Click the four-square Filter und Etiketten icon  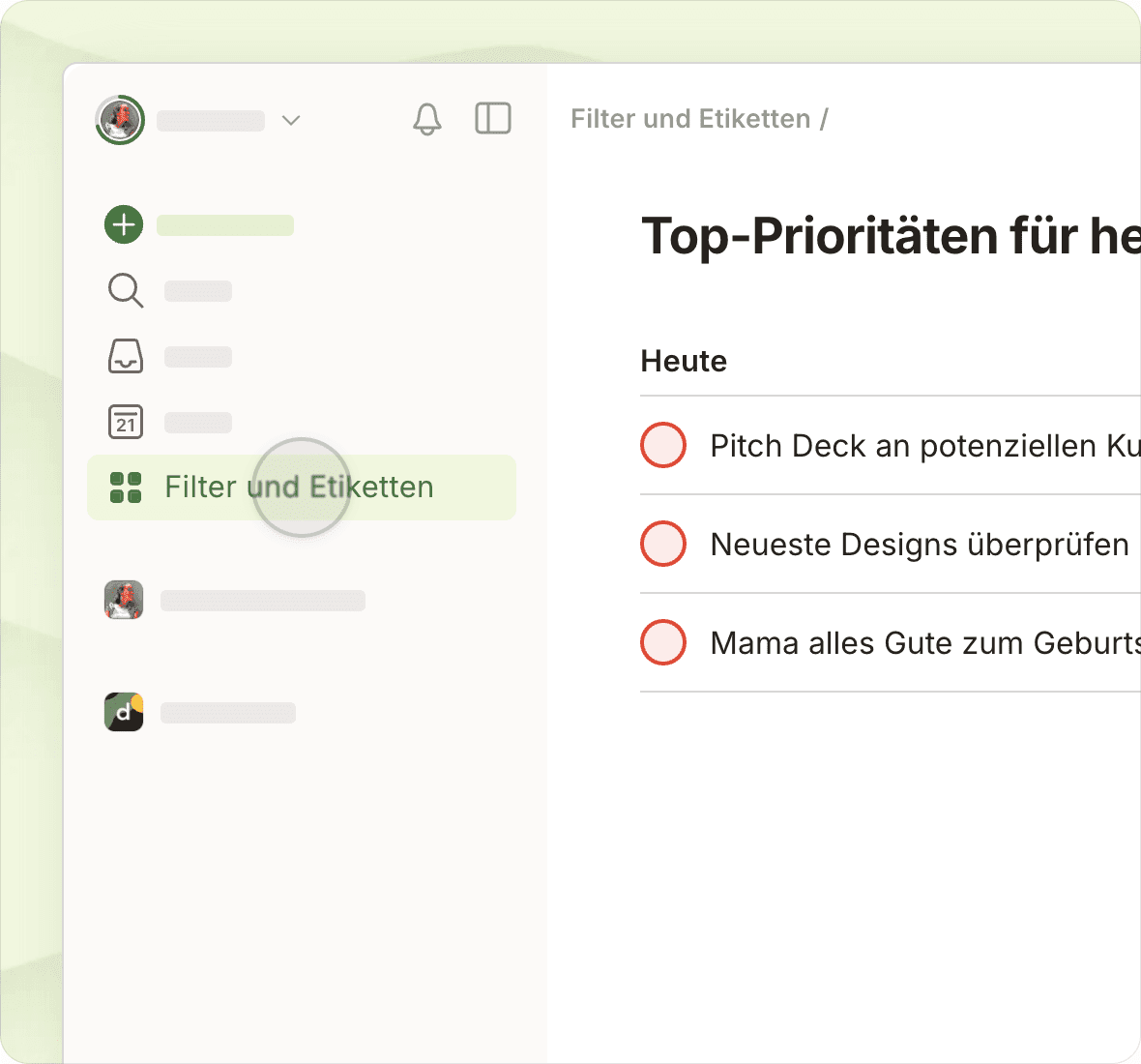click(x=126, y=488)
